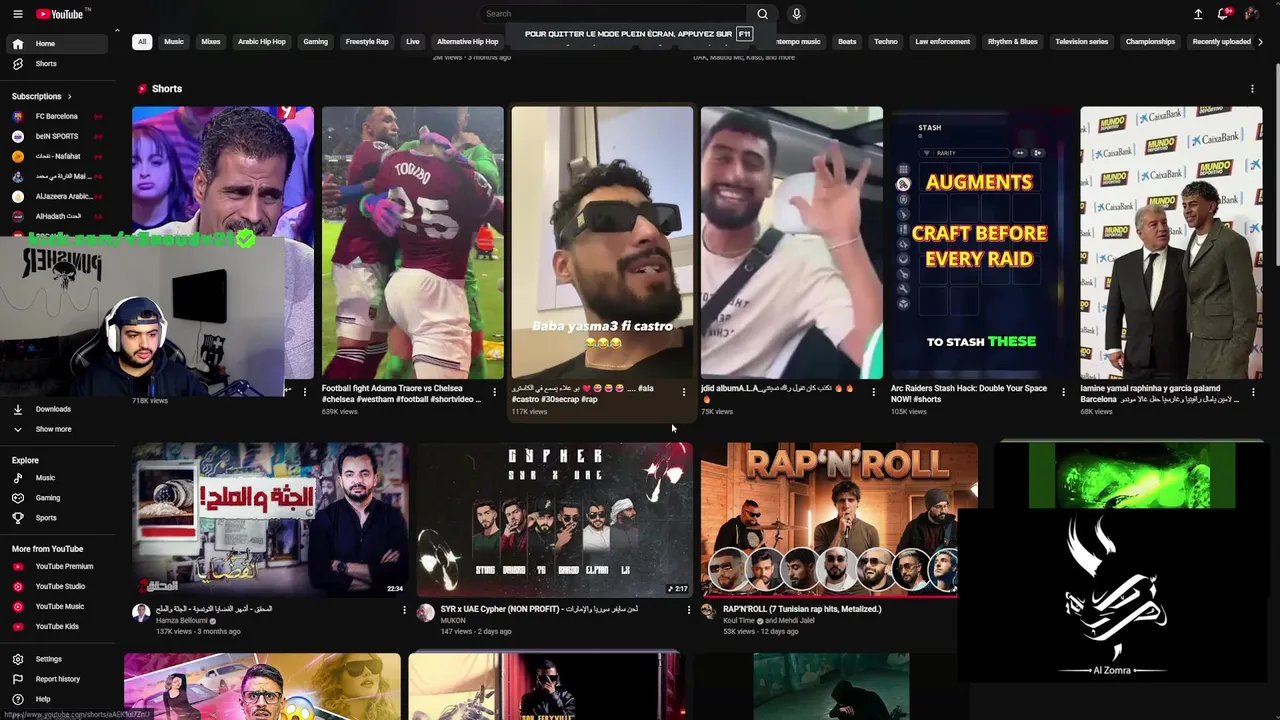Open Shorts shelf more options menu
This screenshot has width=1280, height=720.
click(x=1252, y=89)
